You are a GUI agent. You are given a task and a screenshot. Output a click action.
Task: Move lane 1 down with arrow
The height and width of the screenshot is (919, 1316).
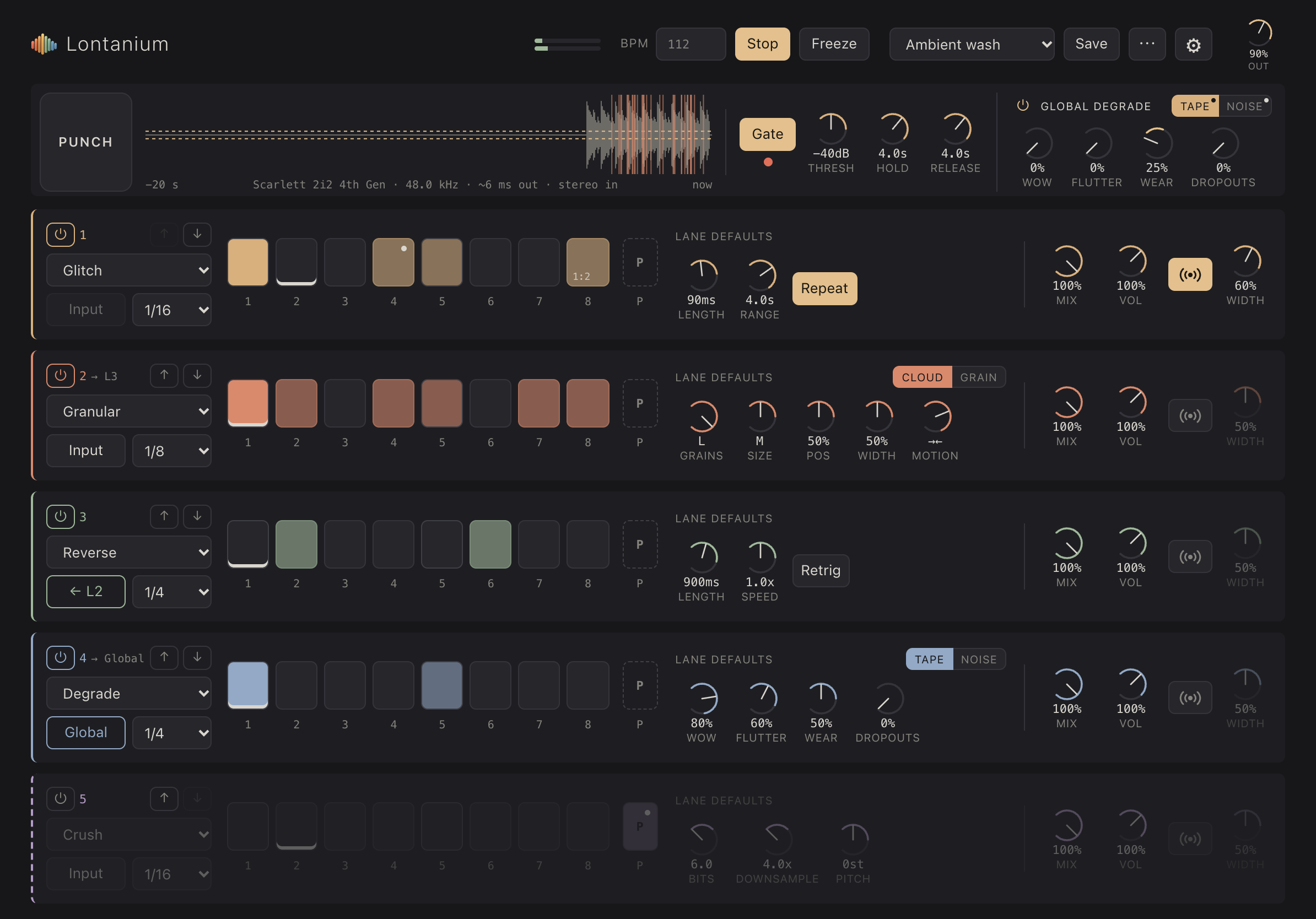coord(197,234)
